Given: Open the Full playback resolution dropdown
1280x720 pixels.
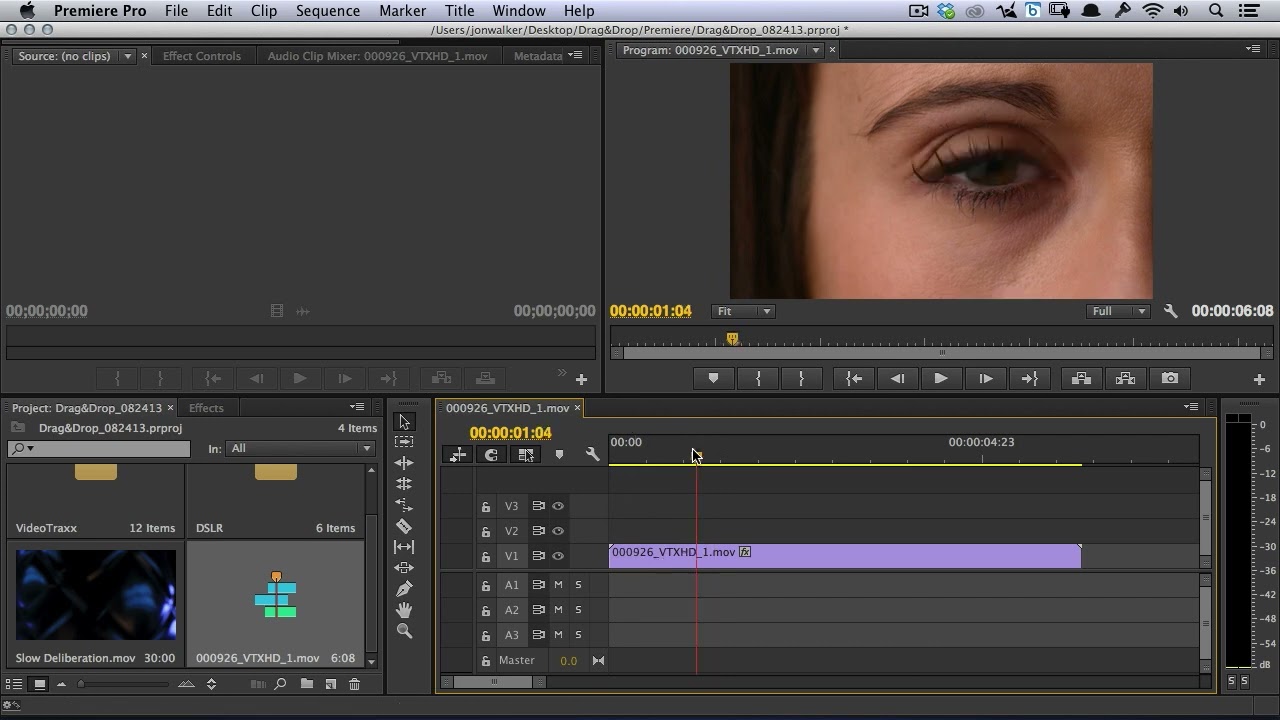Looking at the screenshot, I should pyautogui.click(x=1118, y=311).
